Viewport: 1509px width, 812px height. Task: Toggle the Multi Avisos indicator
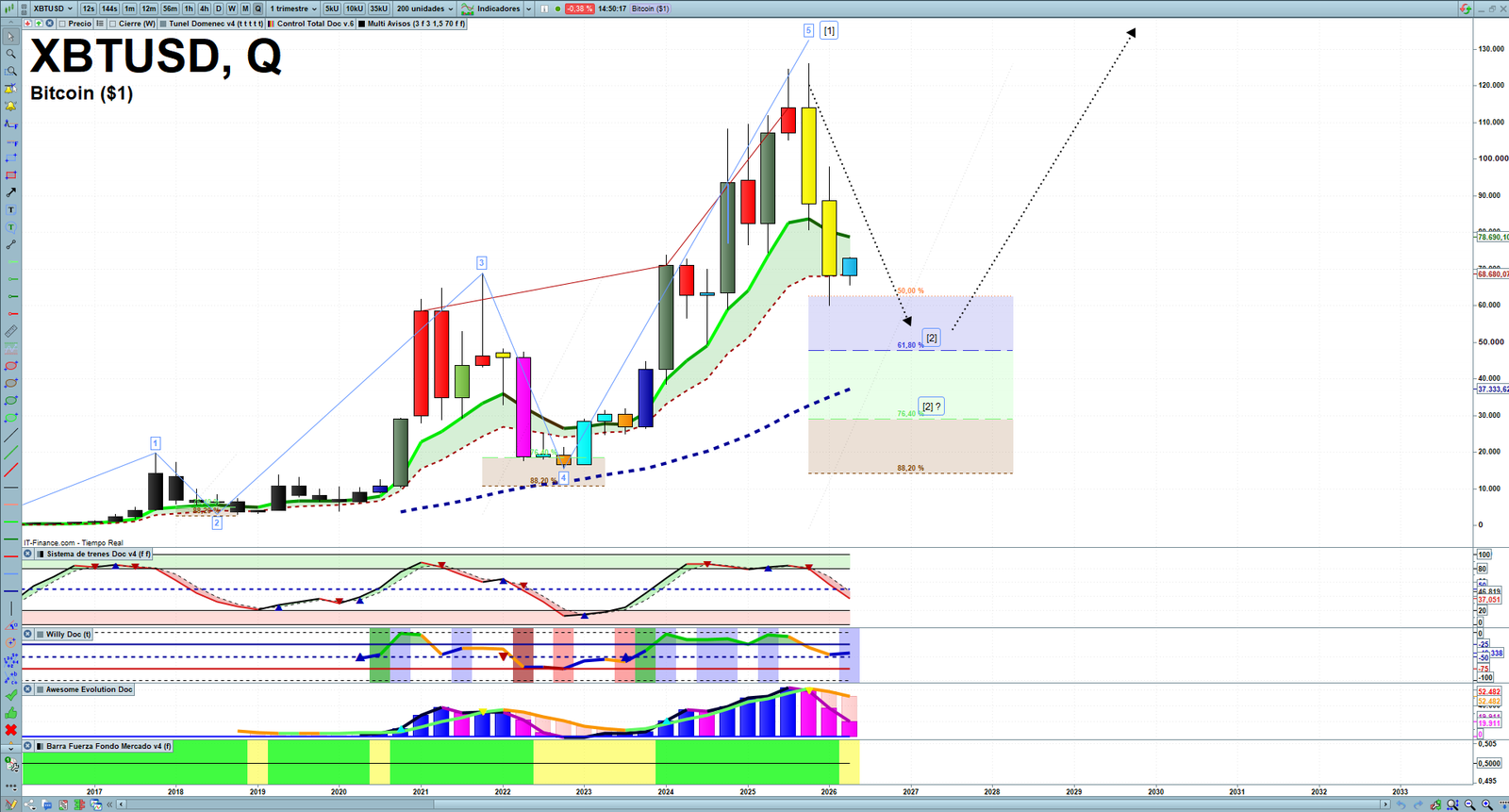coord(362,24)
